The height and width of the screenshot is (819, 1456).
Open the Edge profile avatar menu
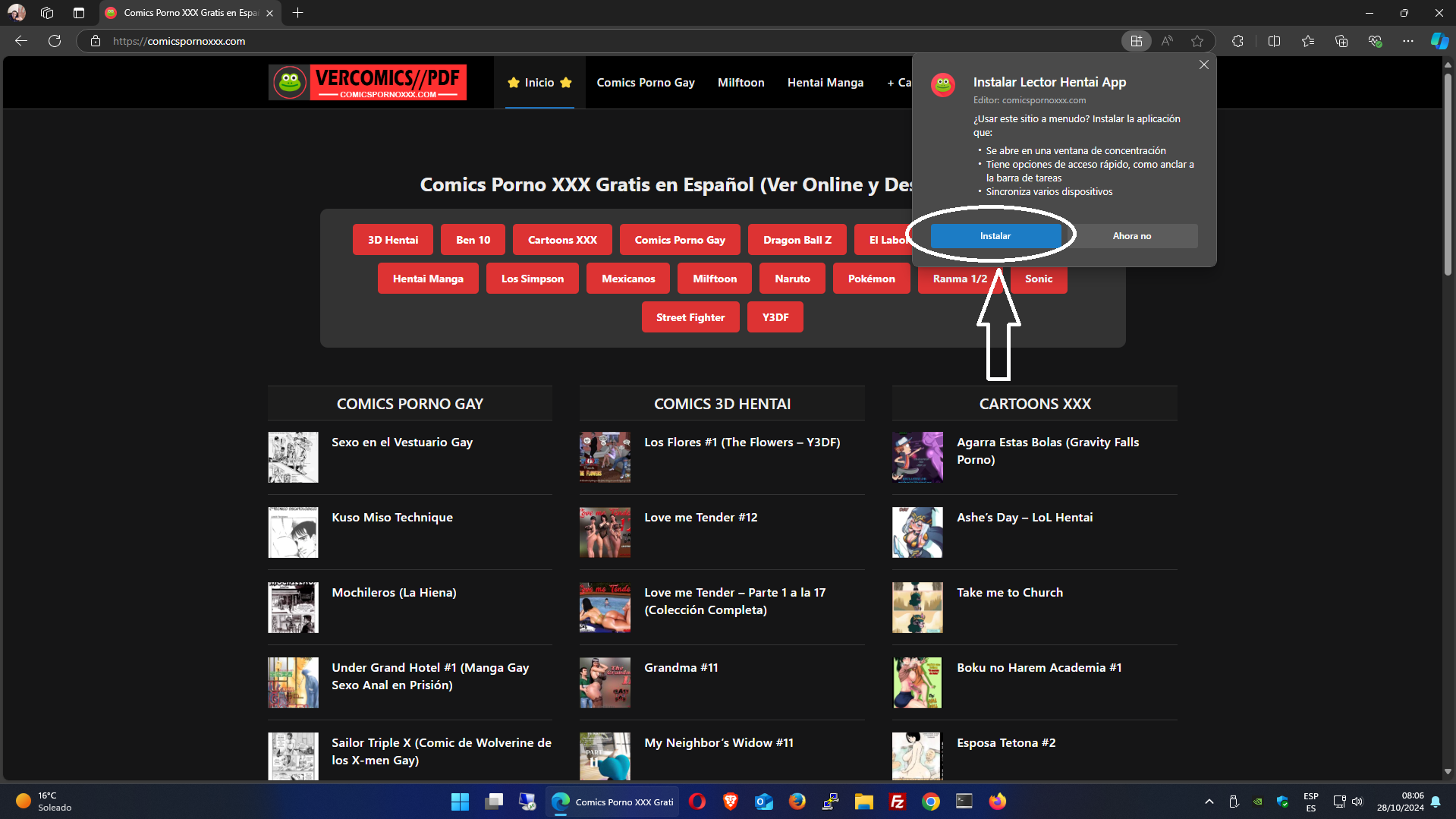(x=17, y=13)
